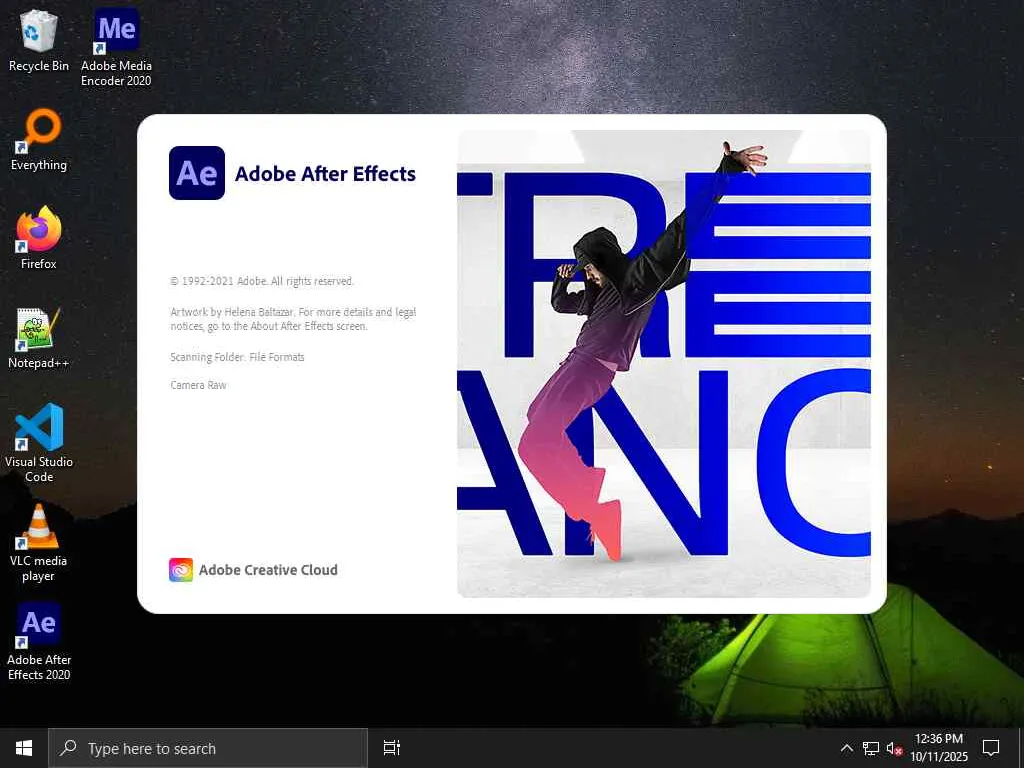
Task: Open the Action Center notifications icon
Action: tap(991, 748)
